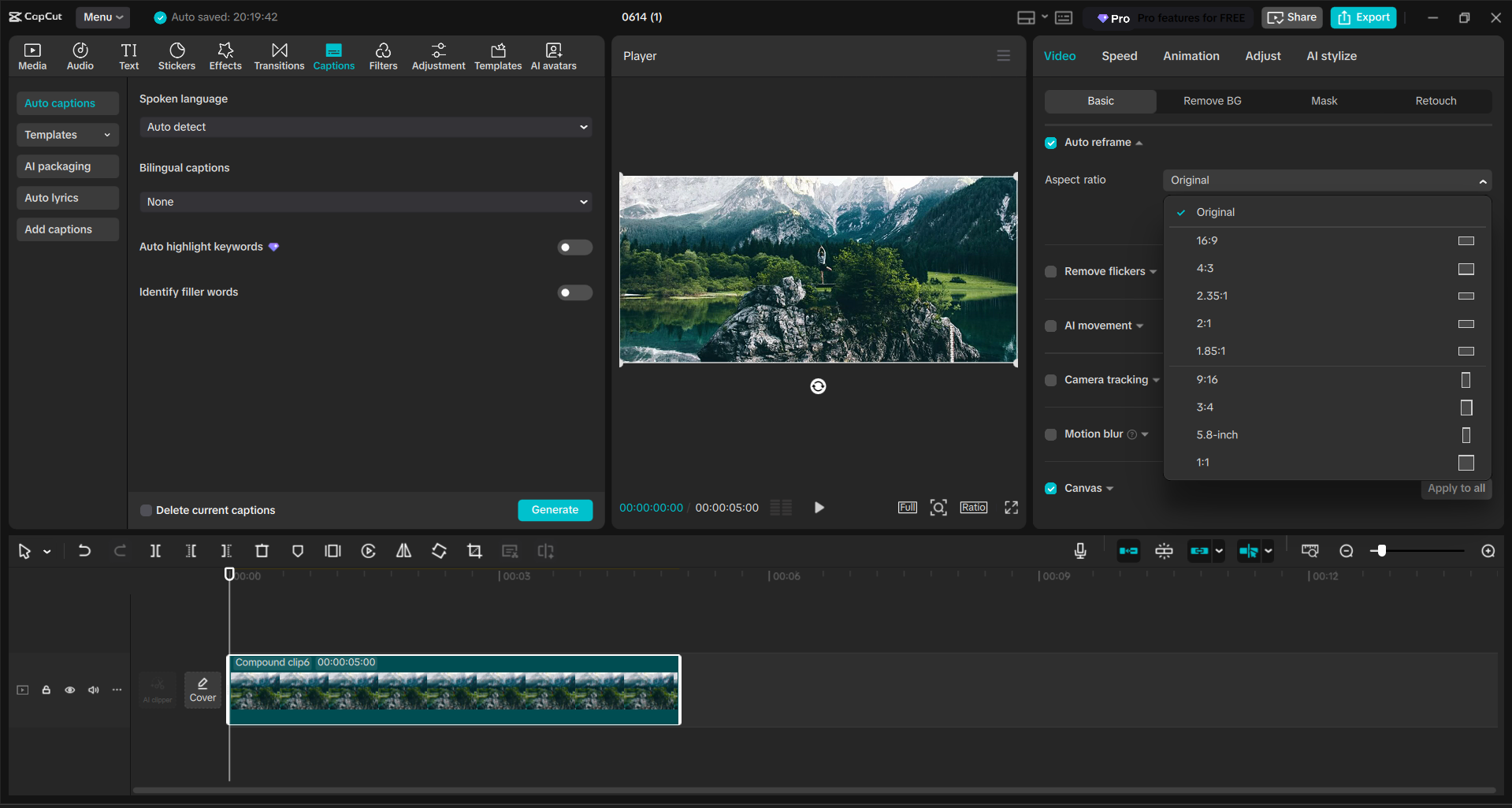Split the clip with the split tool
The height and width of the screenshot is (808, 1512).
(155, 551)
